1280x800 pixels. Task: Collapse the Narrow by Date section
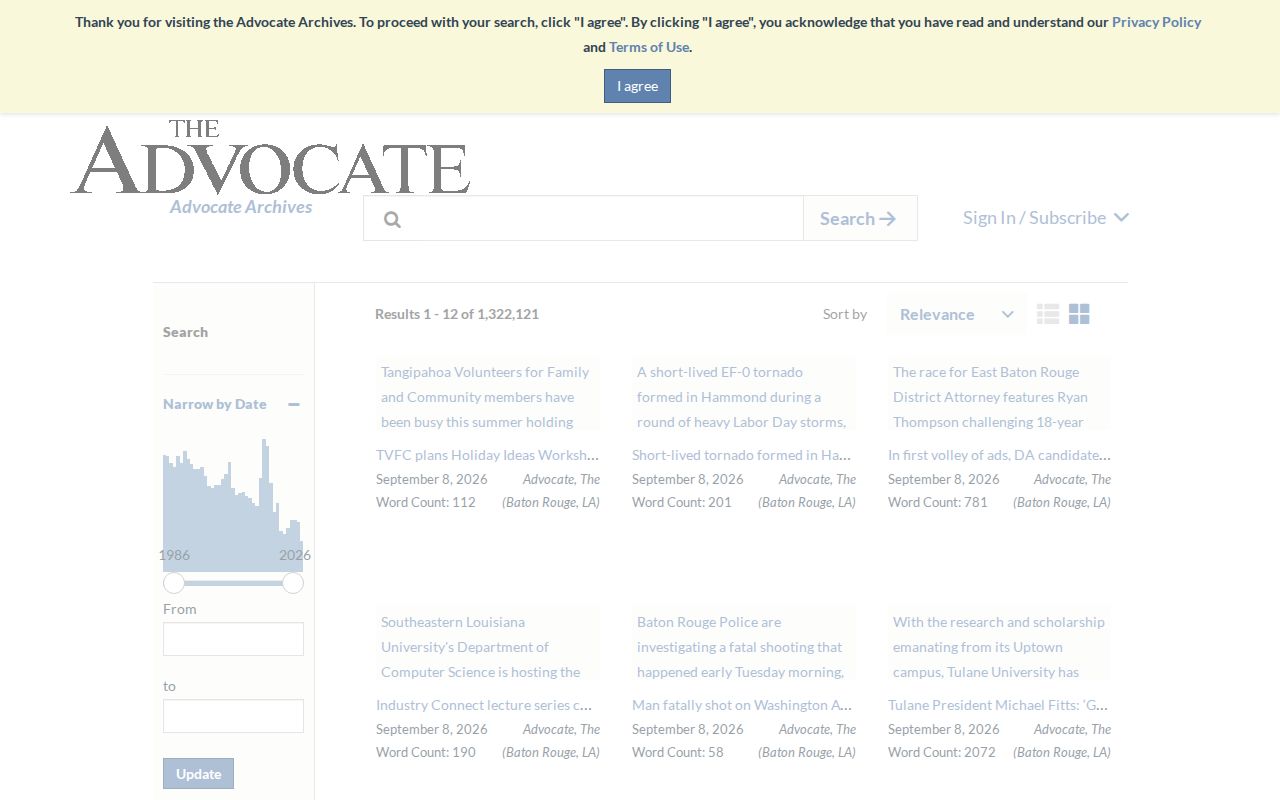(x=294, y=404)
